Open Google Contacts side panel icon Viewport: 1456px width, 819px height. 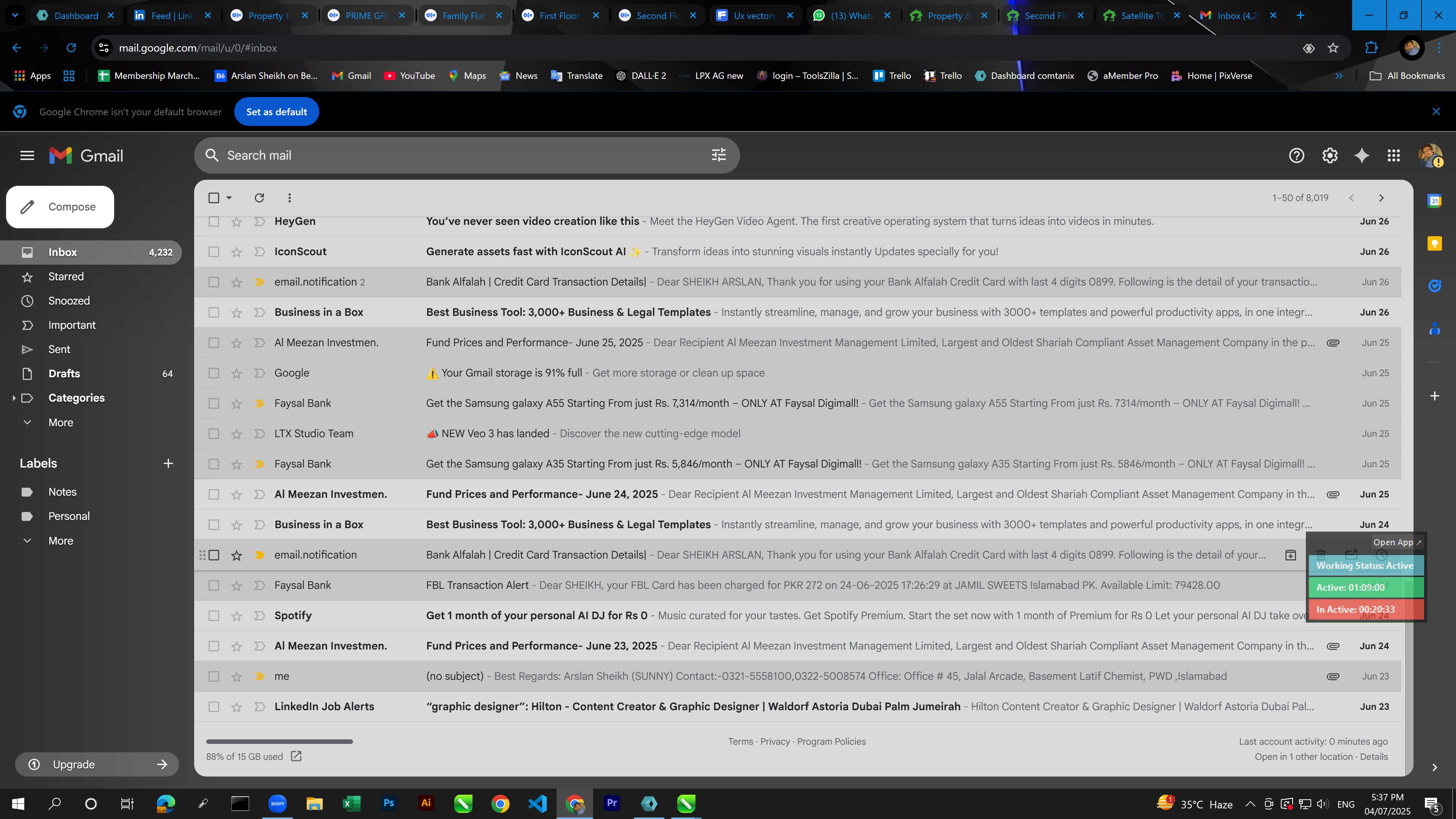pos(1434,328)
